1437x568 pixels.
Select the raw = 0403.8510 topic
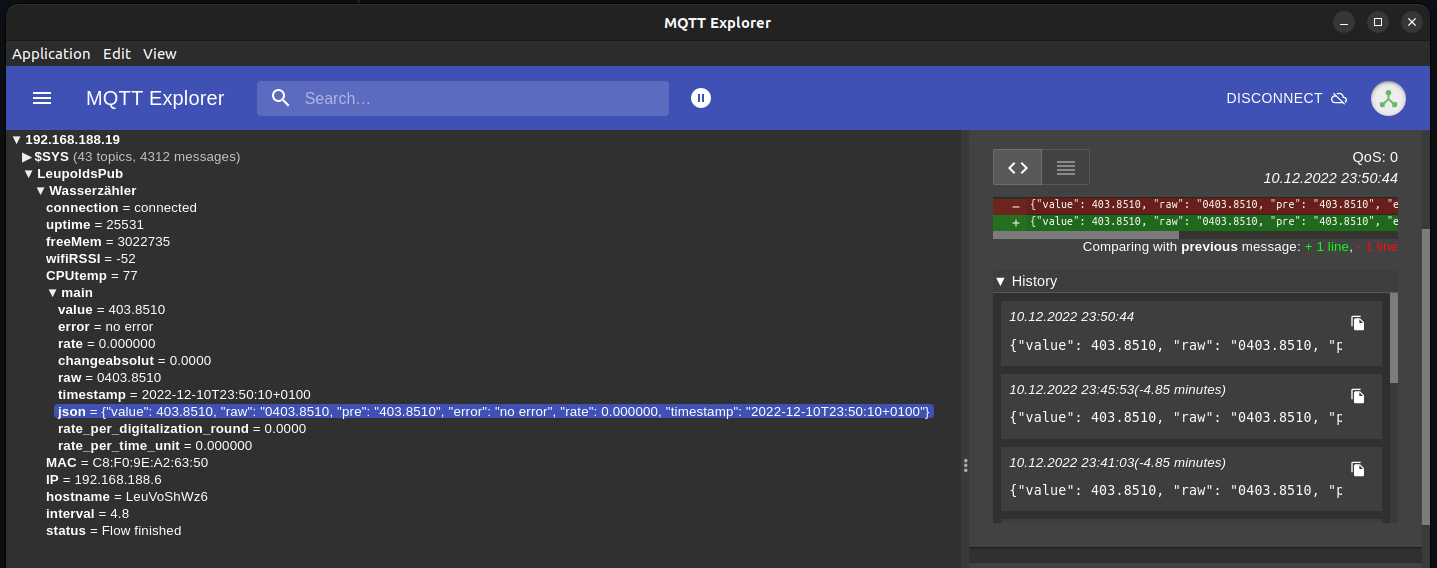click(109, 378)
